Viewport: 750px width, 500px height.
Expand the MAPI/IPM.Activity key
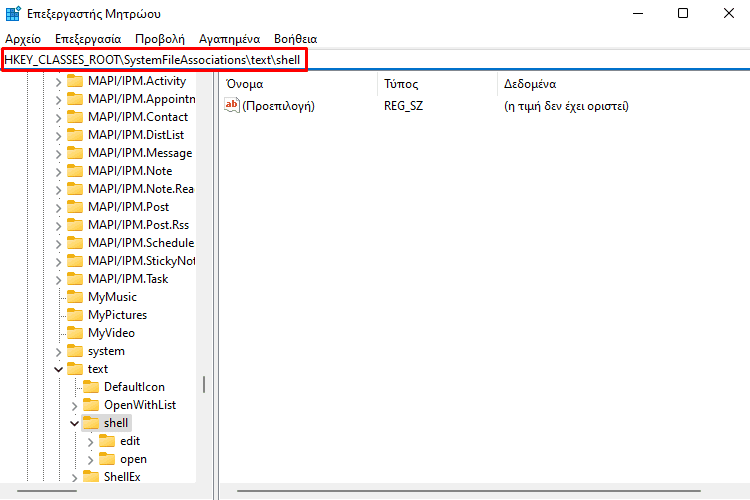[58, 82]
